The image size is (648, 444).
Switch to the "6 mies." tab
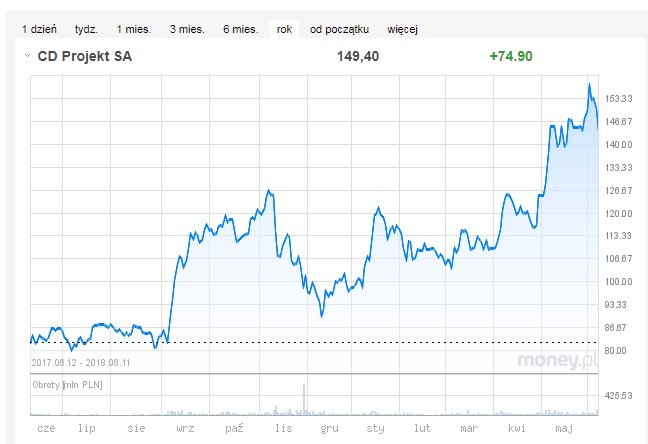pyautogui.click(x=240, y=30)
